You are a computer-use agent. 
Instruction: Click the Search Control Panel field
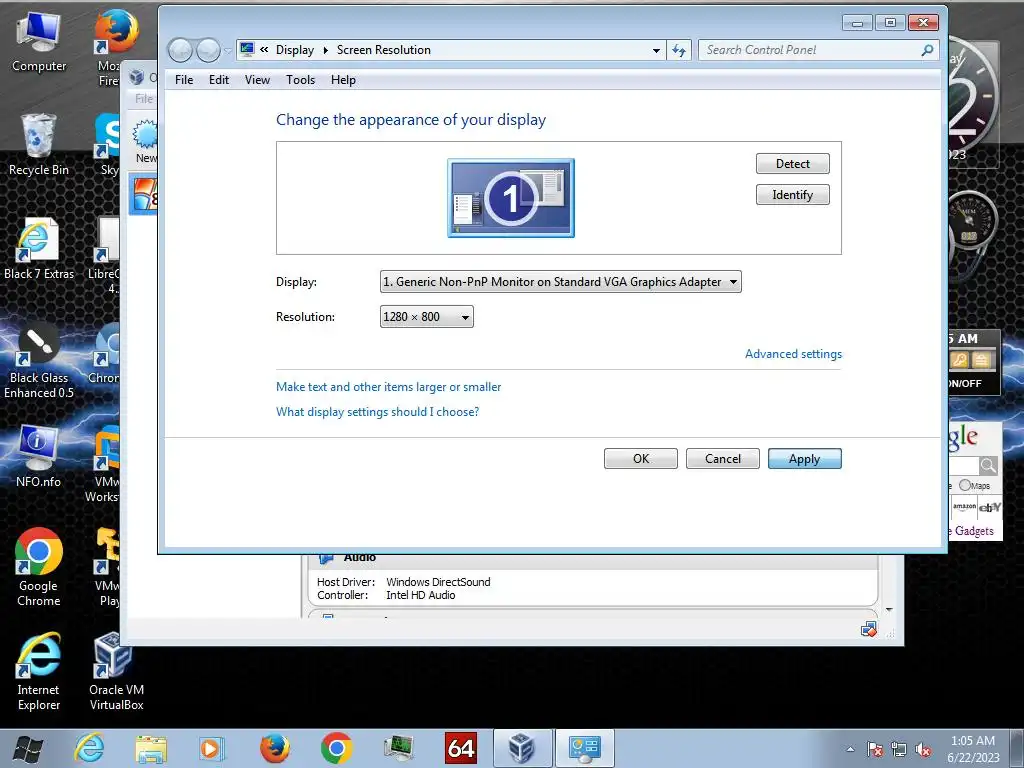(x=810, y=50)
